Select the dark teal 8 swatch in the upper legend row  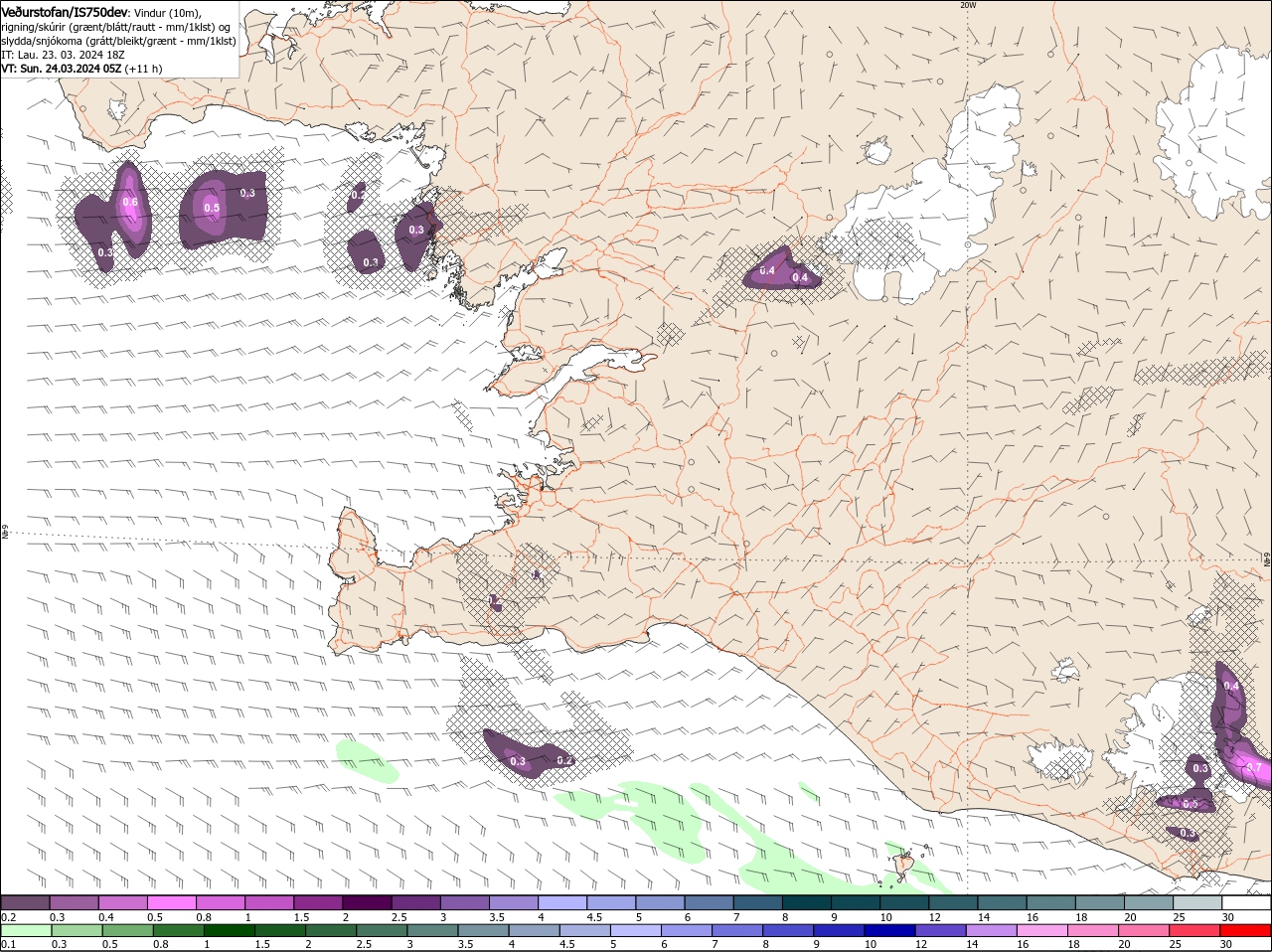tap(807, 902)
